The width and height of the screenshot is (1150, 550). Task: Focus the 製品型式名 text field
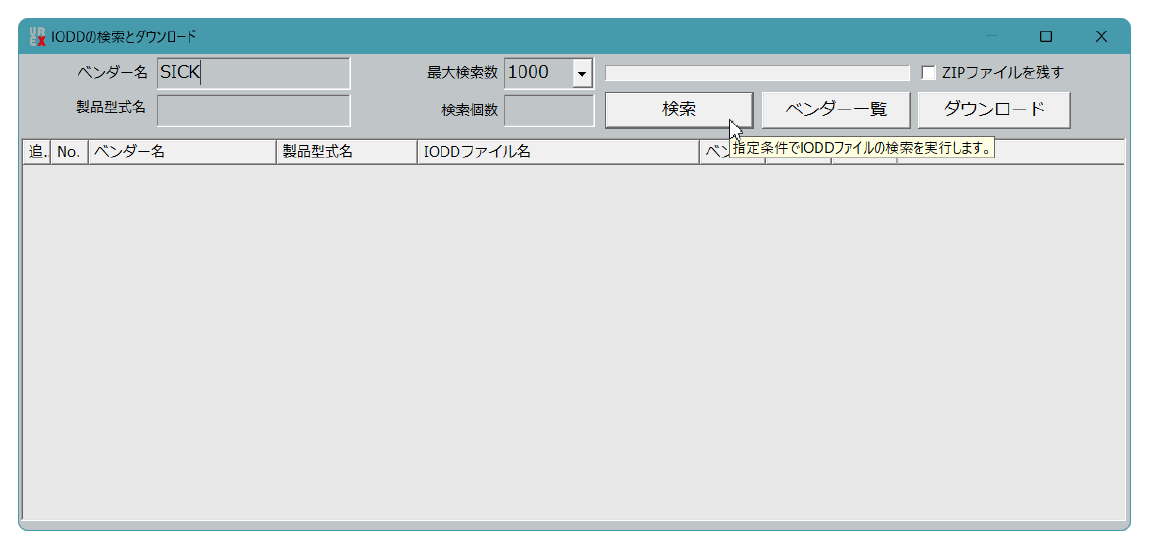[x=254, y=110]
